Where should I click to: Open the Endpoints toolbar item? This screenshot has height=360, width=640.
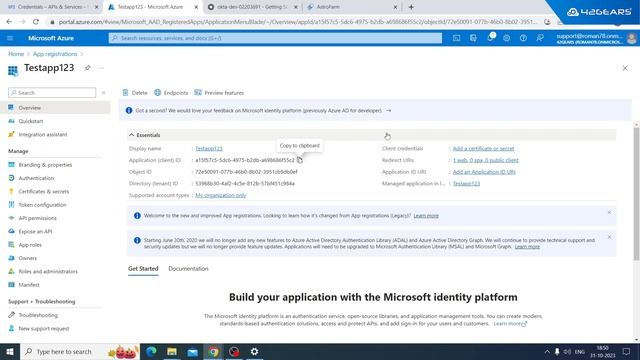(x=171, y=93)
